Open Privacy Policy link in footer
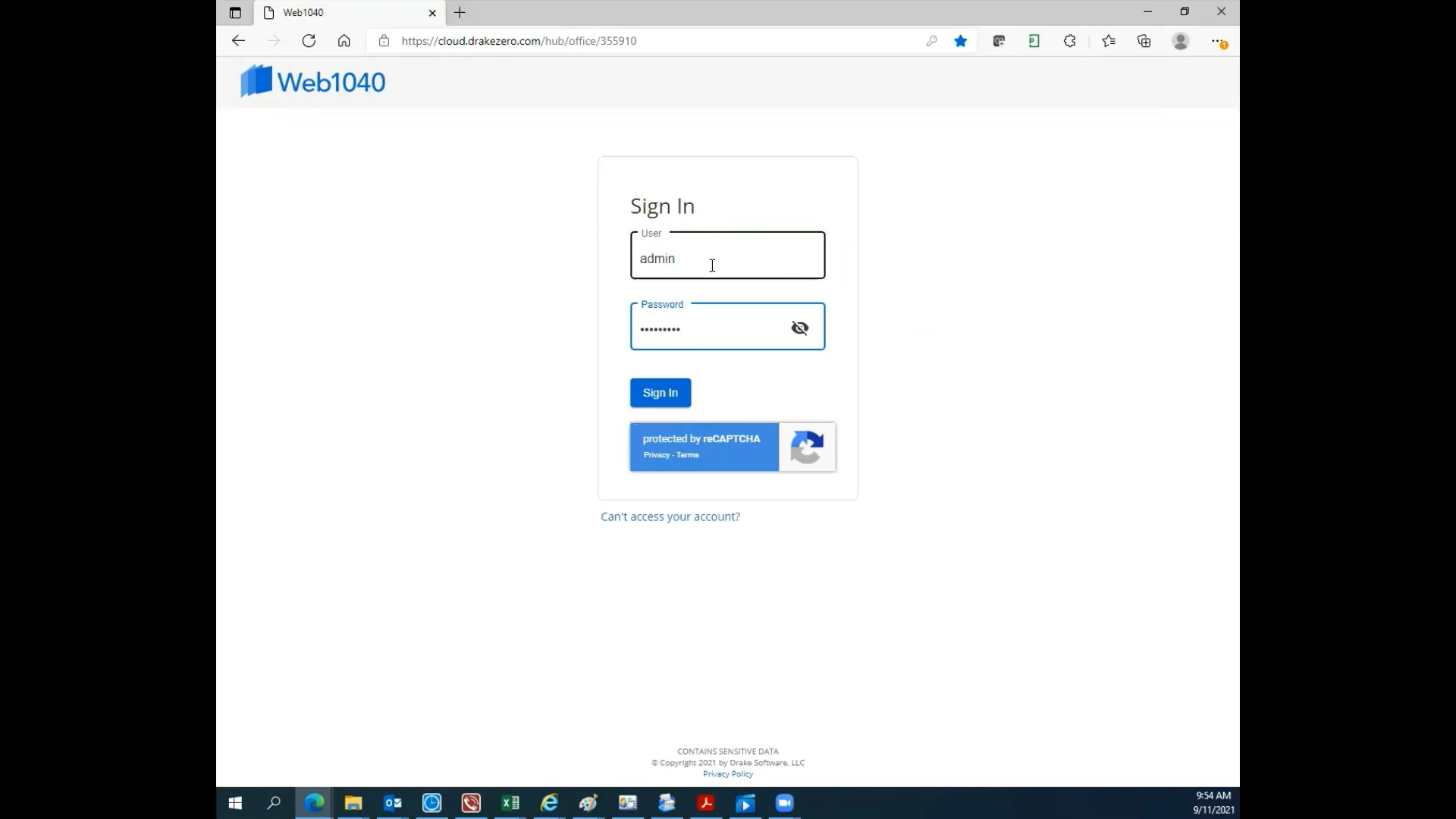This screenshot has width=1456, height=819. pyautogui.click(x=727, y=774)
